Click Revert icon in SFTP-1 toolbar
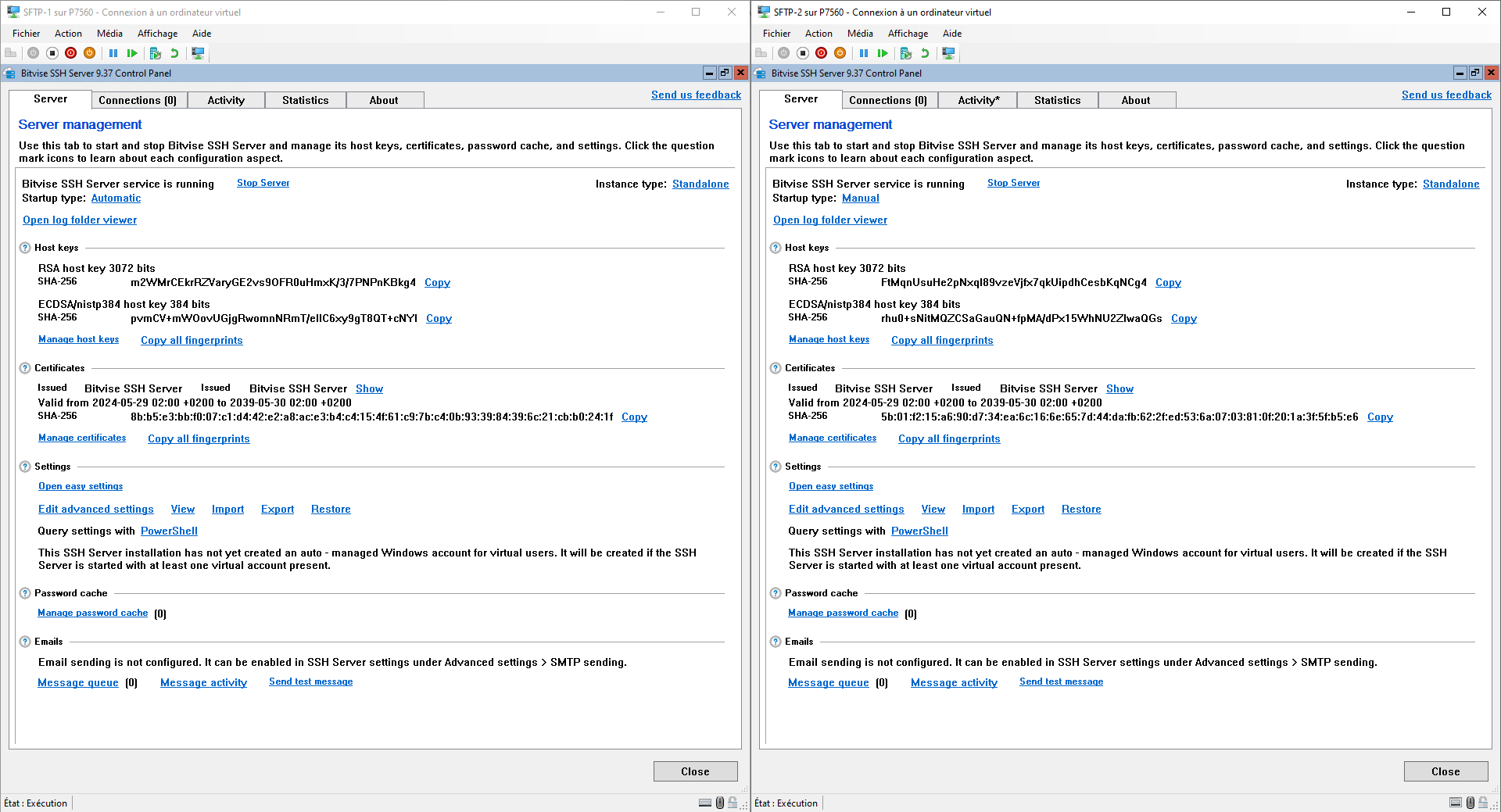The width and height of the screenshot is (1501, 812). [x=174, y=53]
